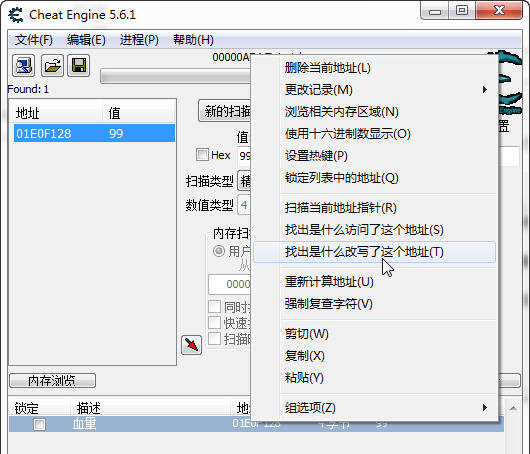Click the Cheat Engine title bar logo
This screenshot has width=530, height=454.
click(x=16, y=15)
